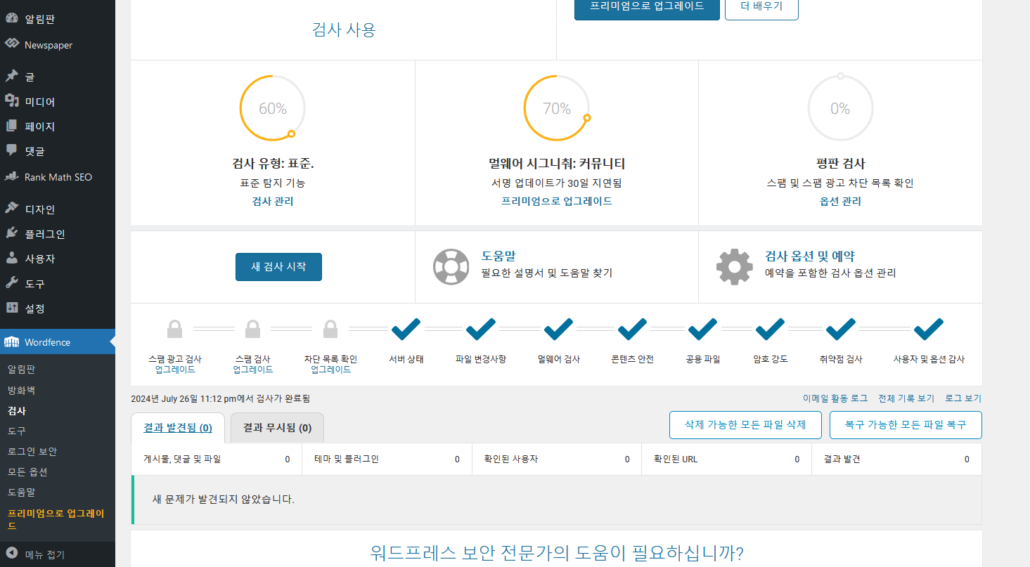The height and width of the screenshot is (567, 1030).
Task: Click the checkmark above 암호 강도
Action: click(x=770, y=329)
